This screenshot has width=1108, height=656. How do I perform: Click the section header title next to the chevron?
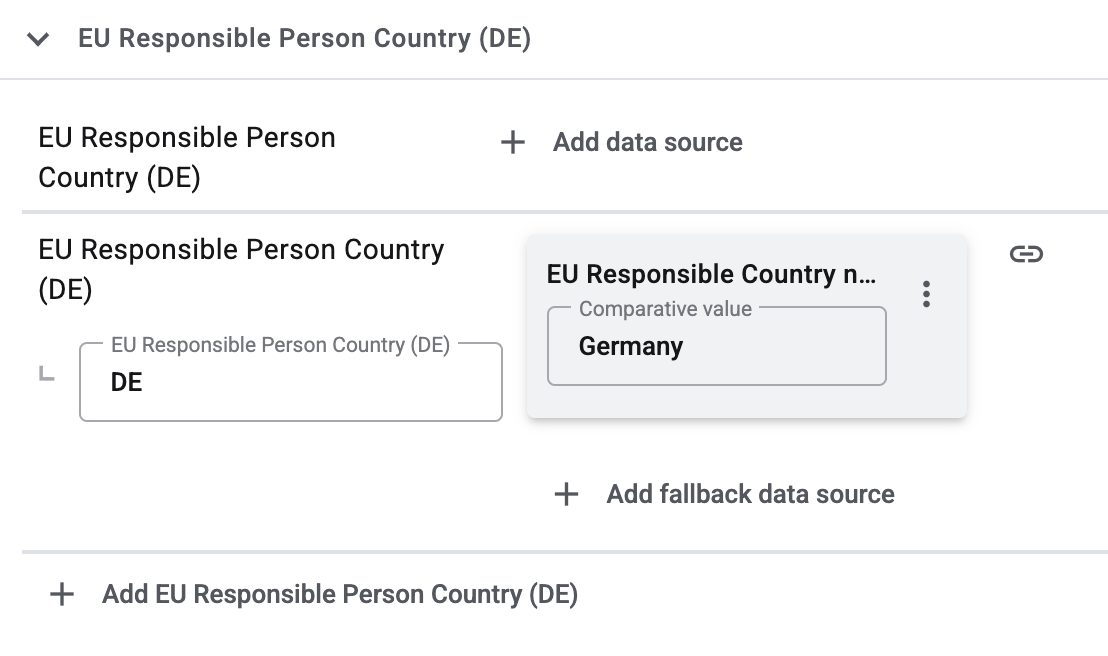click(304, 39)
